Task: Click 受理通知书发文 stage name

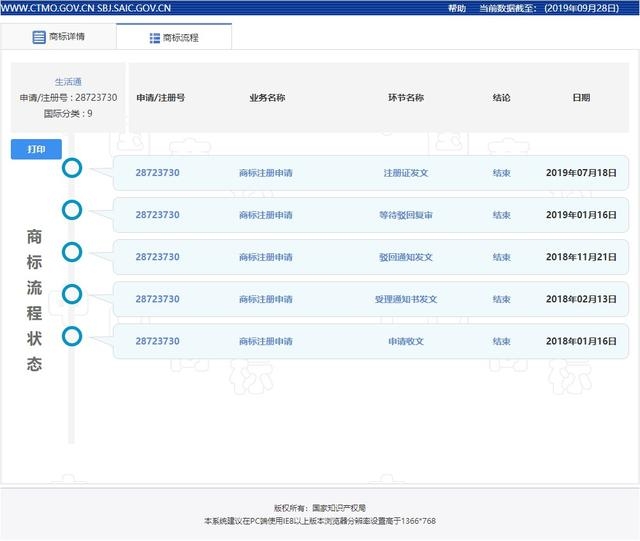Action: 406,299
